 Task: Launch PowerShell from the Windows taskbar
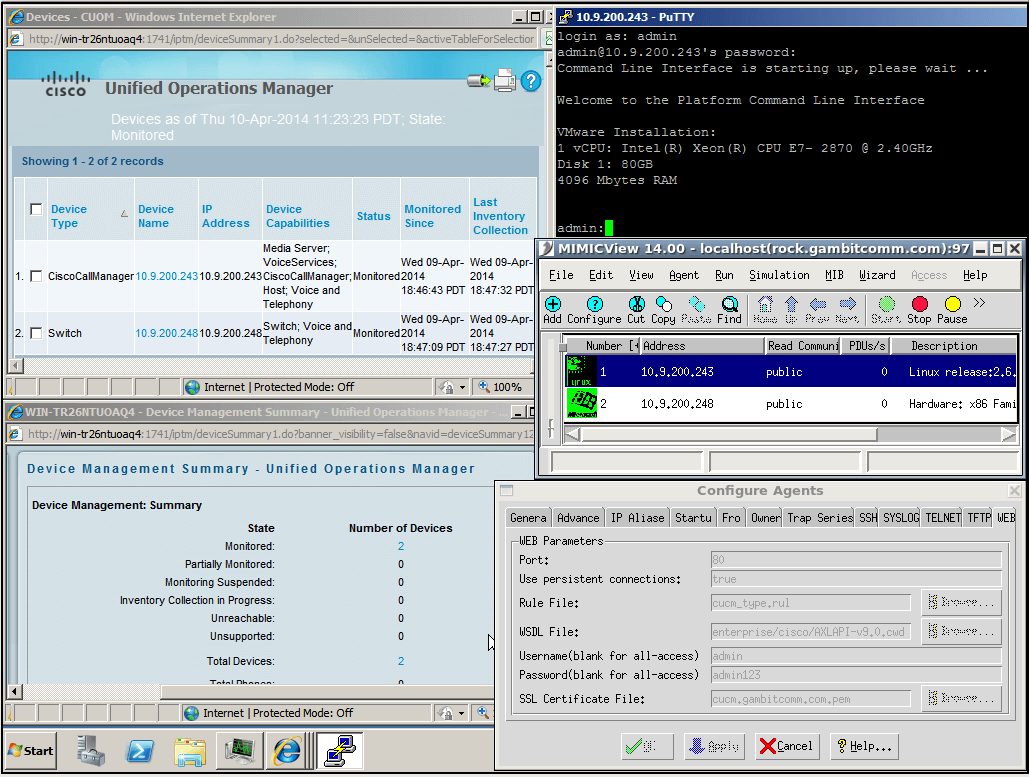pos(139,749)
